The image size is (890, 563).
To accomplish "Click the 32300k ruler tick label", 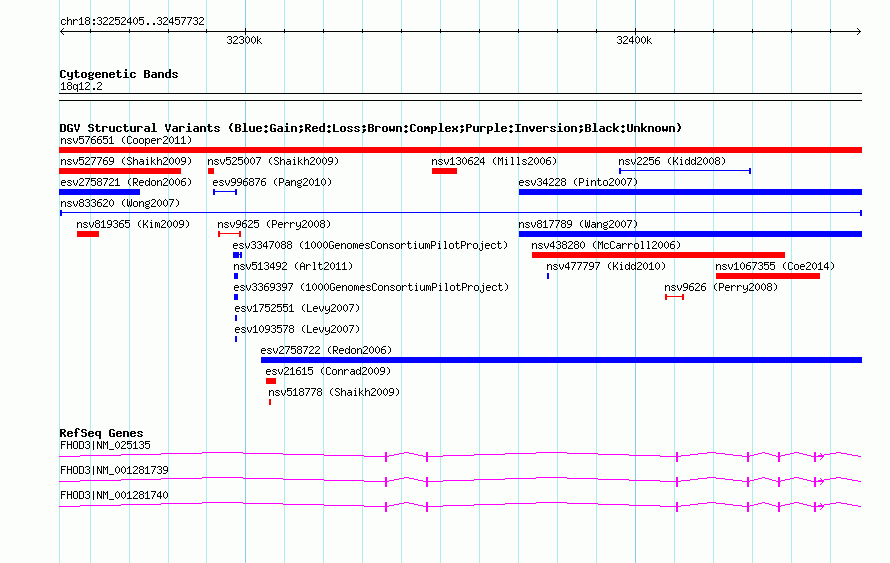I will click(244, 40).
